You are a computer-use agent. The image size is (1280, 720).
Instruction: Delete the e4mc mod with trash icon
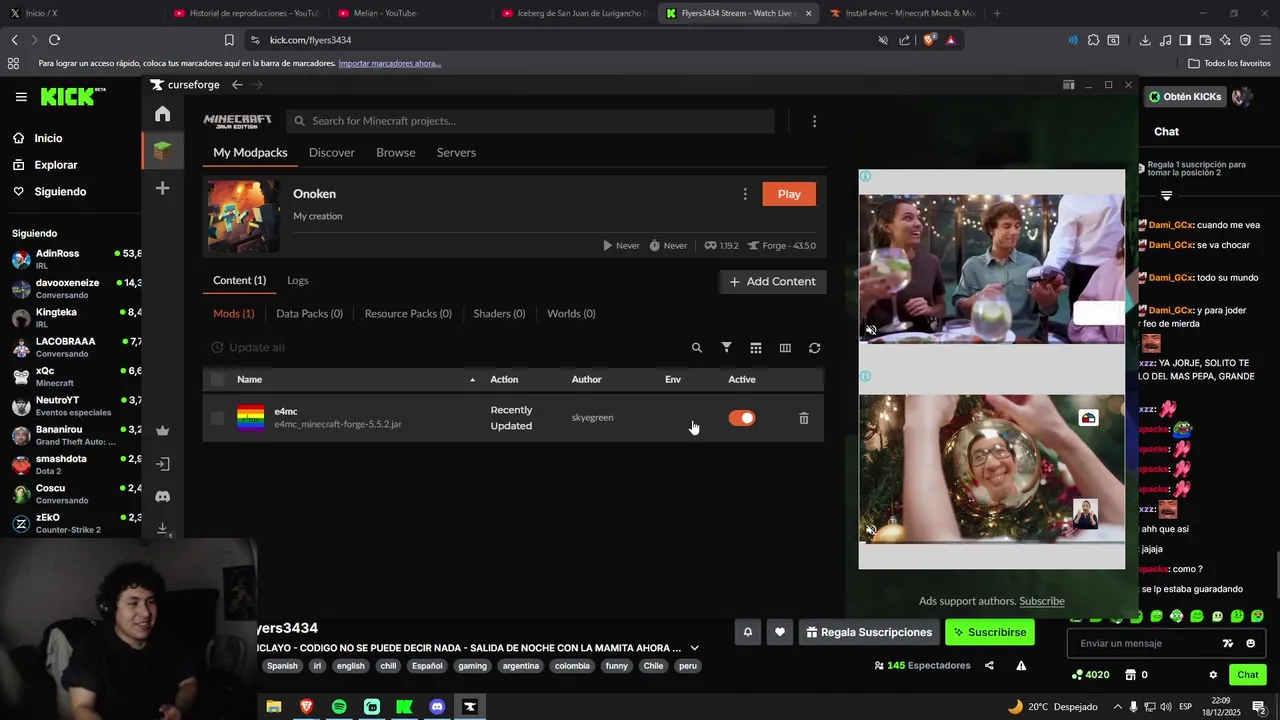click(803, 418)
